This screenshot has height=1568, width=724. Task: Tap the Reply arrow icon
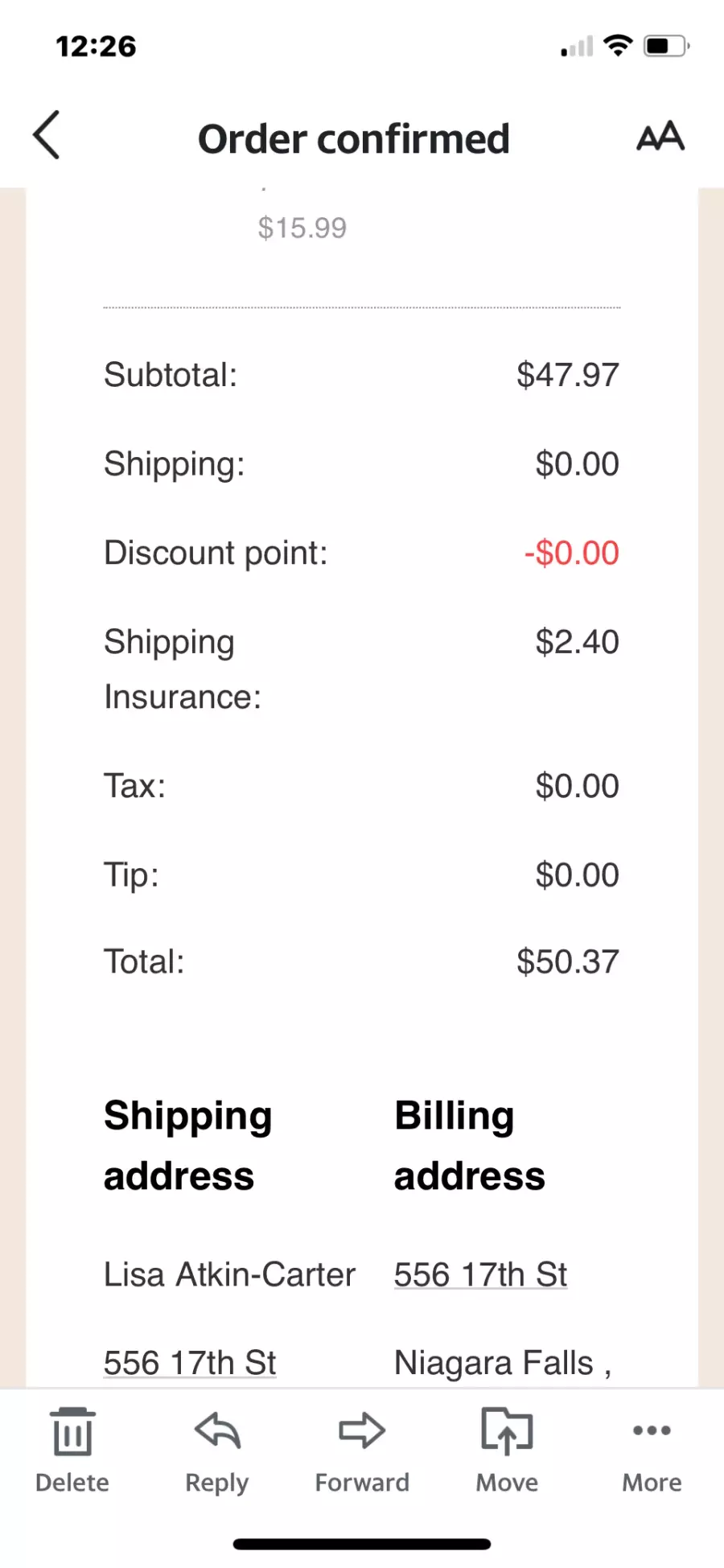(x=217, y=1432)
